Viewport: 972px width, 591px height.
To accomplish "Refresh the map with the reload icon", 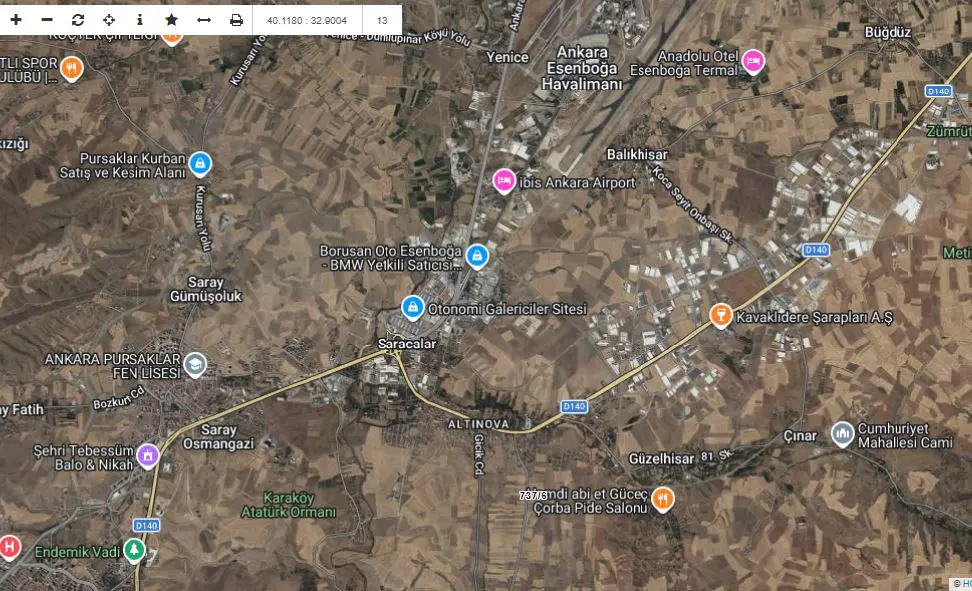I will coord(78,20).
